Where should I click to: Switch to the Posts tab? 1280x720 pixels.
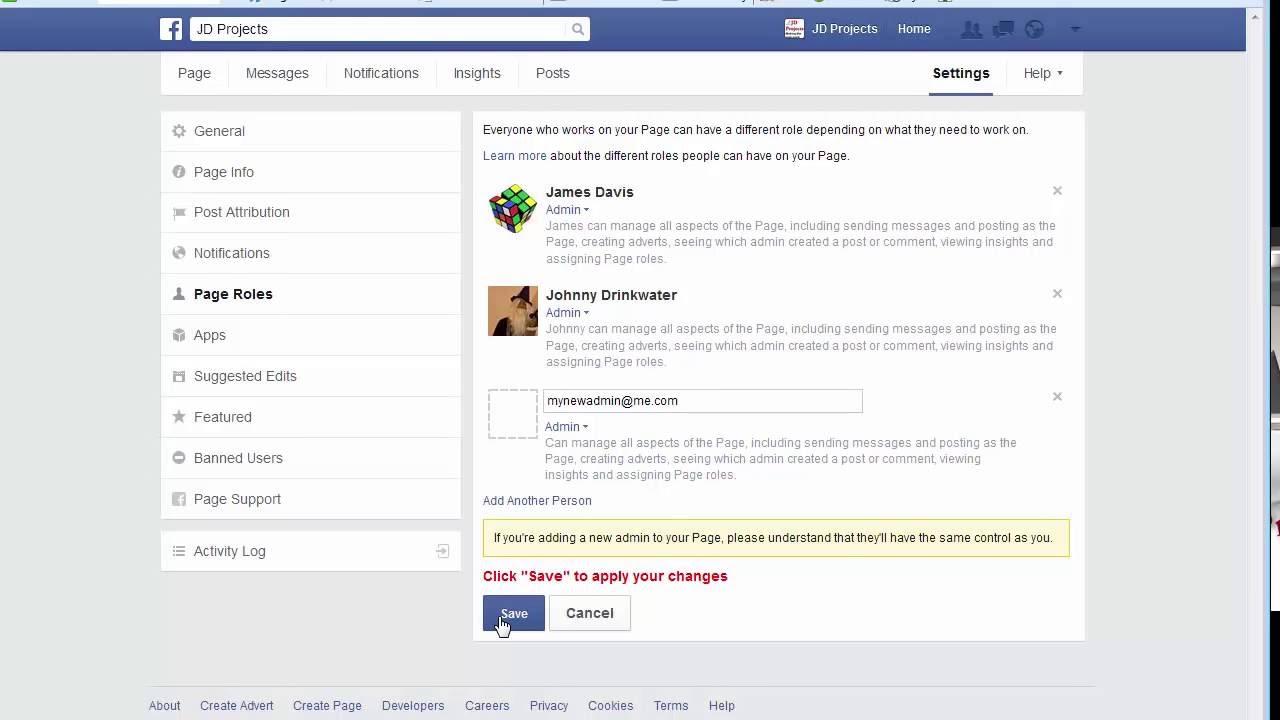552,73
